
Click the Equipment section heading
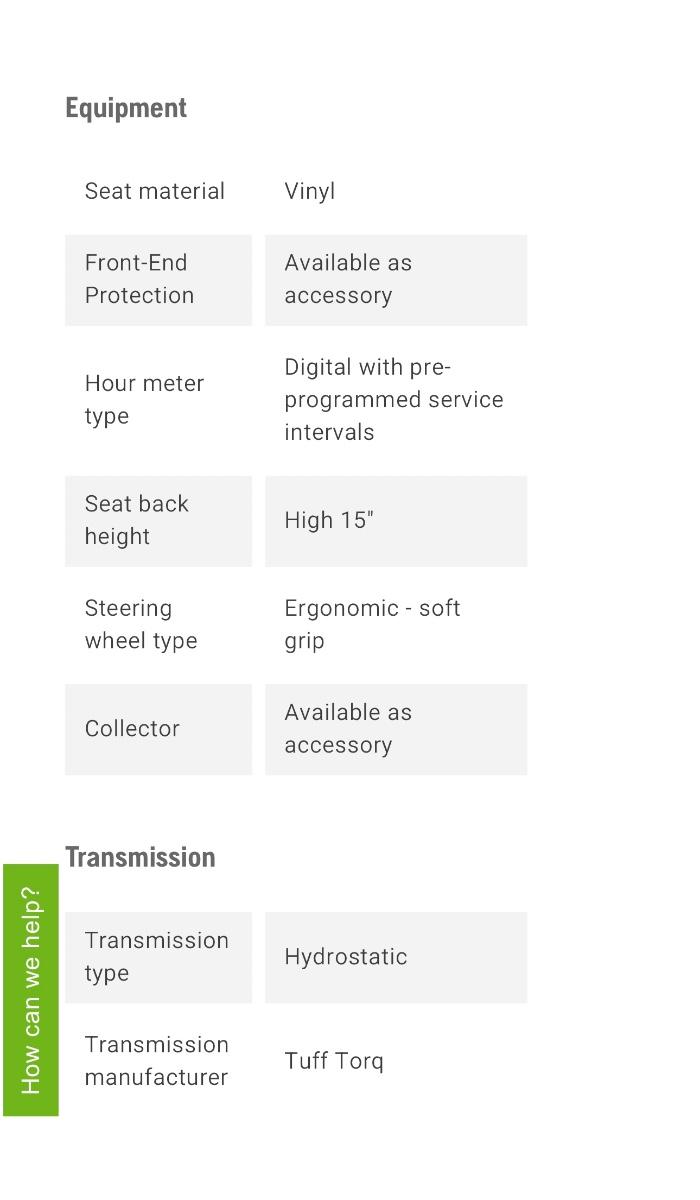coord(126,108)
